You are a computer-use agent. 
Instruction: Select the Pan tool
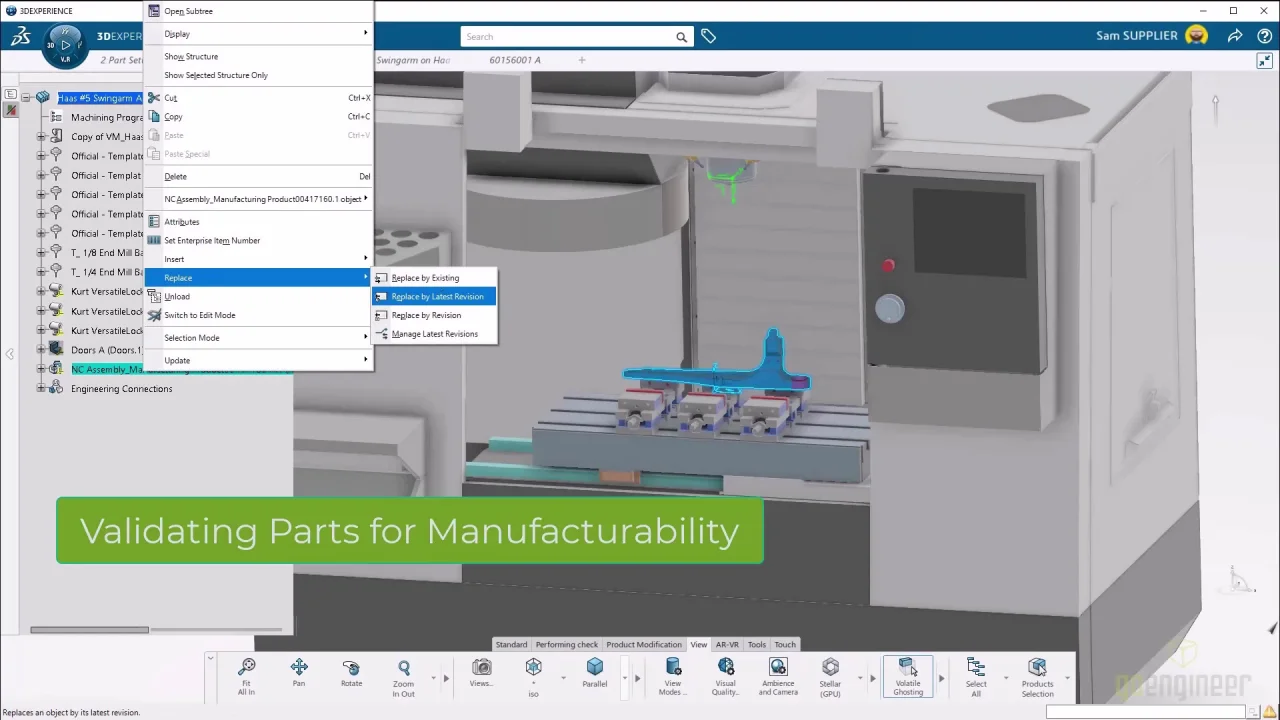coord(299,668)
